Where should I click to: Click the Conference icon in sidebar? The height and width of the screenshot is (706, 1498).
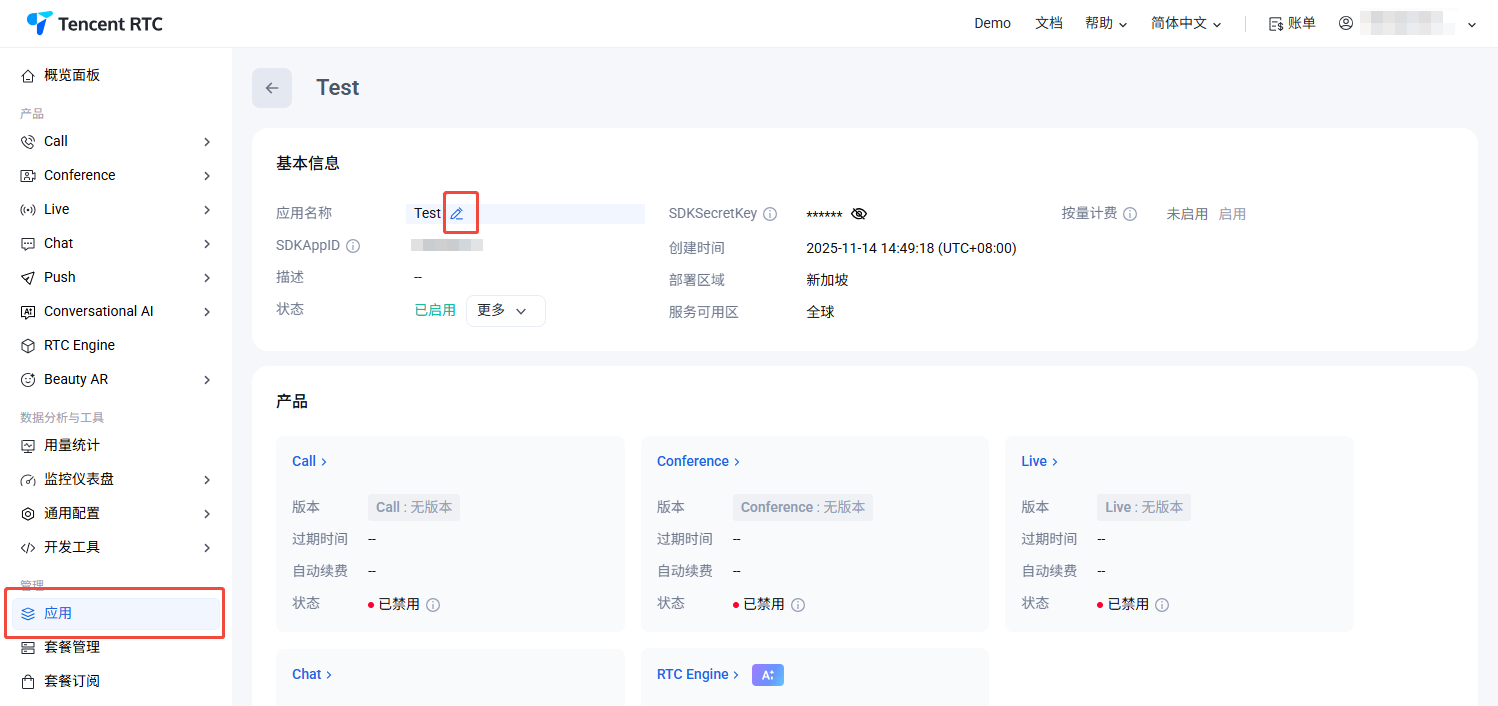pos(28,176)
